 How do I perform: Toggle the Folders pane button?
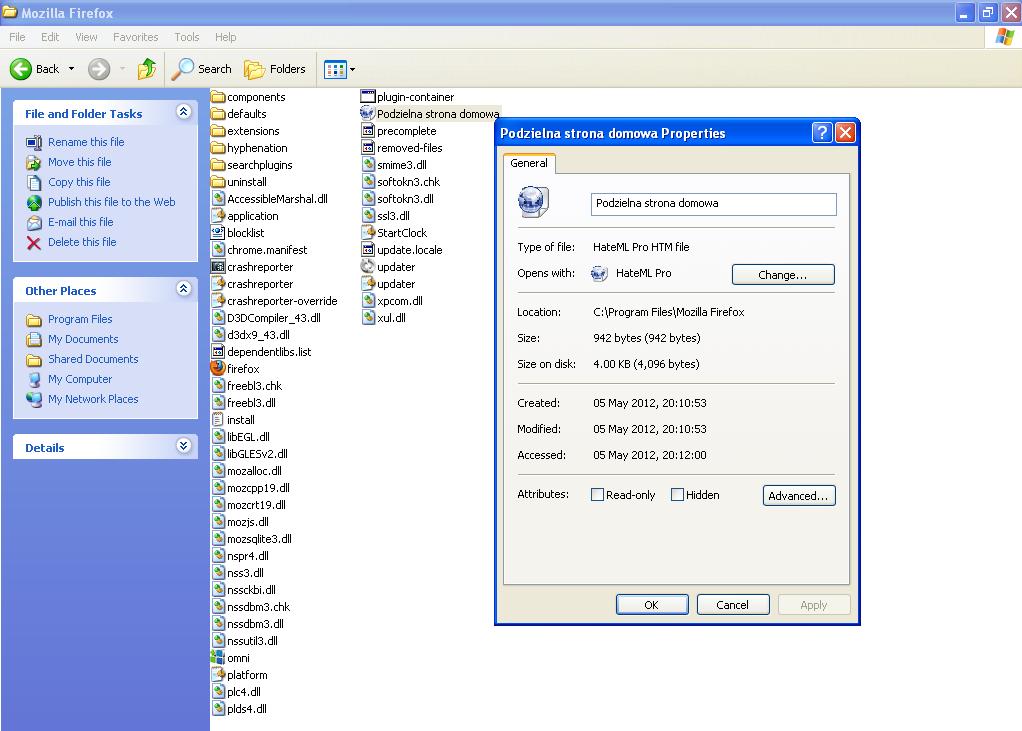pos(274,68)
